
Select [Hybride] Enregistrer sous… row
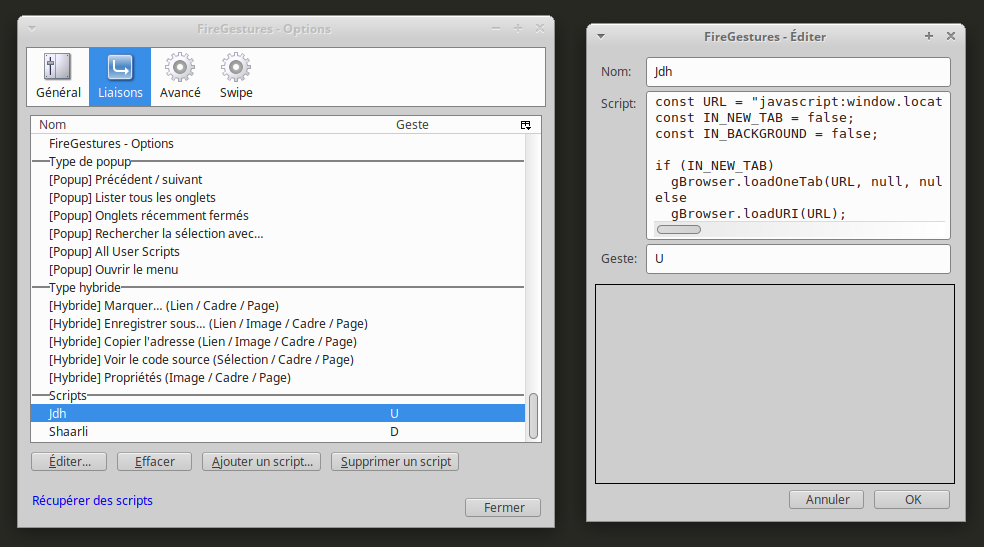pyautogui.click(x=278, y=324)
